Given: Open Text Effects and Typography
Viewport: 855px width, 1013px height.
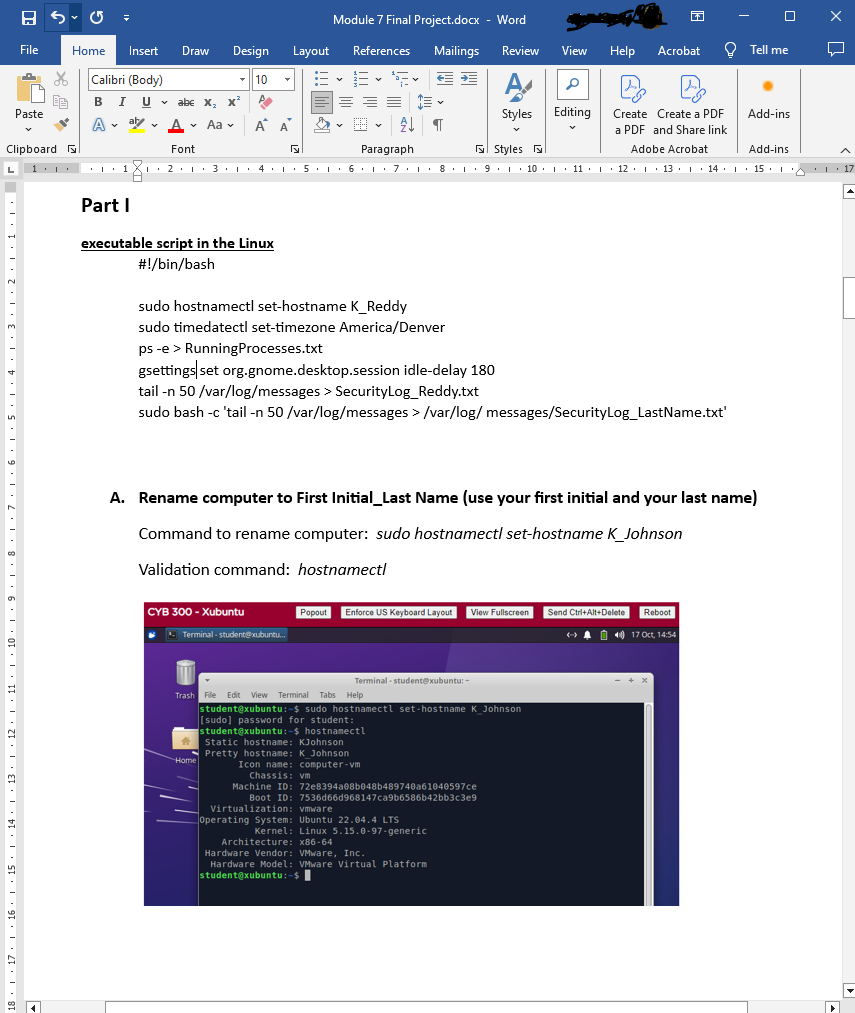Looking at the screenshot, I should click(x=99, y=125).
